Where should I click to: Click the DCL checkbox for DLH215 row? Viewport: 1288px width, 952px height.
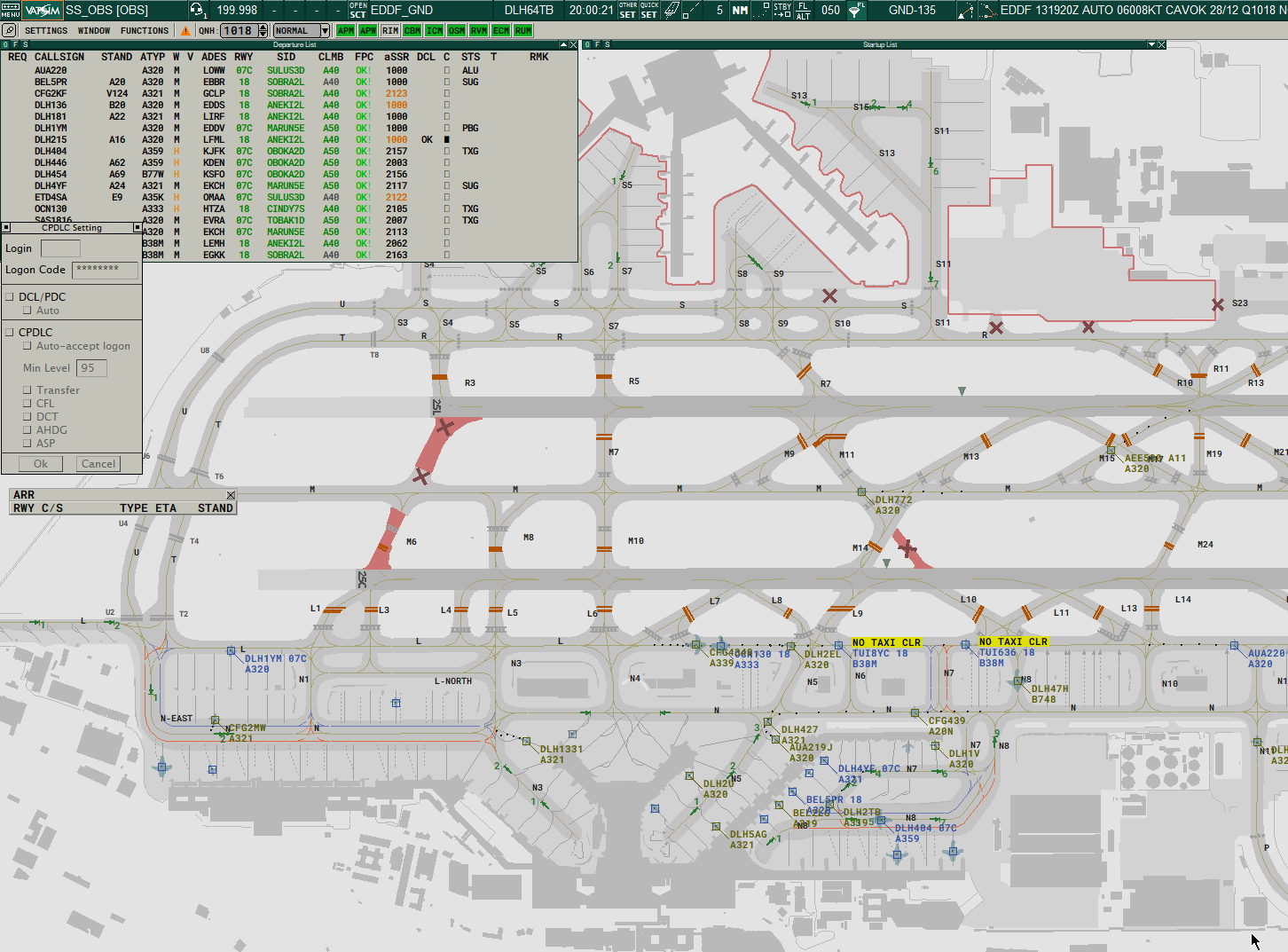446,139
